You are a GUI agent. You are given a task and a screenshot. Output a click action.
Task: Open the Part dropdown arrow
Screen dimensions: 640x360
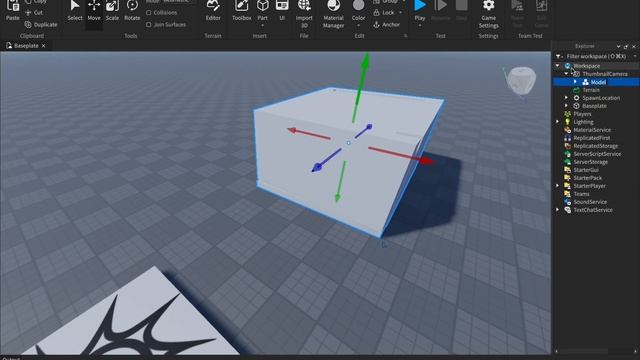coord(262,26)
